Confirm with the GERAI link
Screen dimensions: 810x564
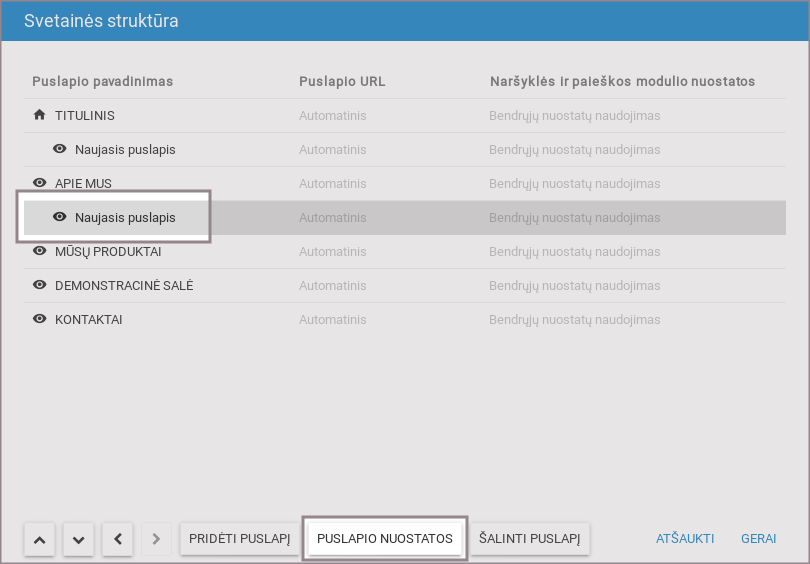click(x=759, y=539)
